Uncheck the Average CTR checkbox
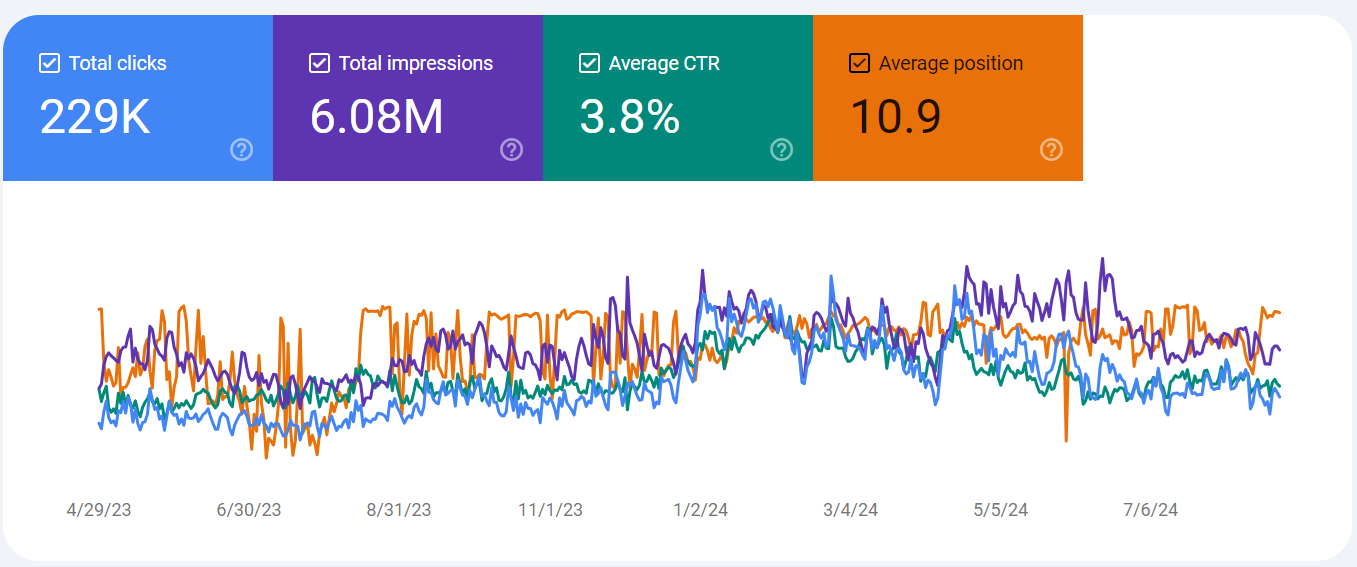Screen dimensions: 1357x567 tap(589, 63)
